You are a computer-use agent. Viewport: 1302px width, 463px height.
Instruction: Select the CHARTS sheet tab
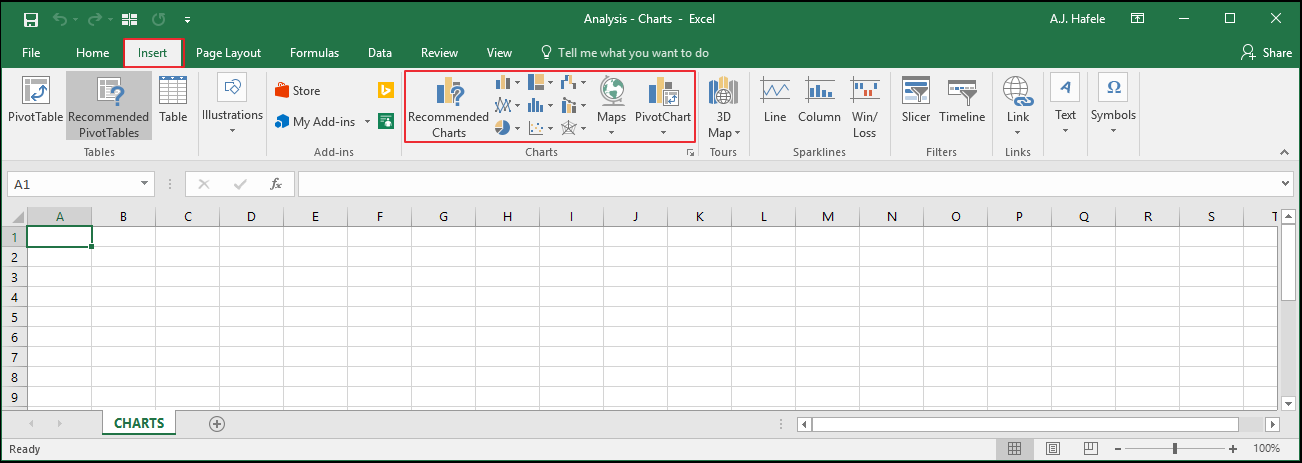(x=139, y=423)
